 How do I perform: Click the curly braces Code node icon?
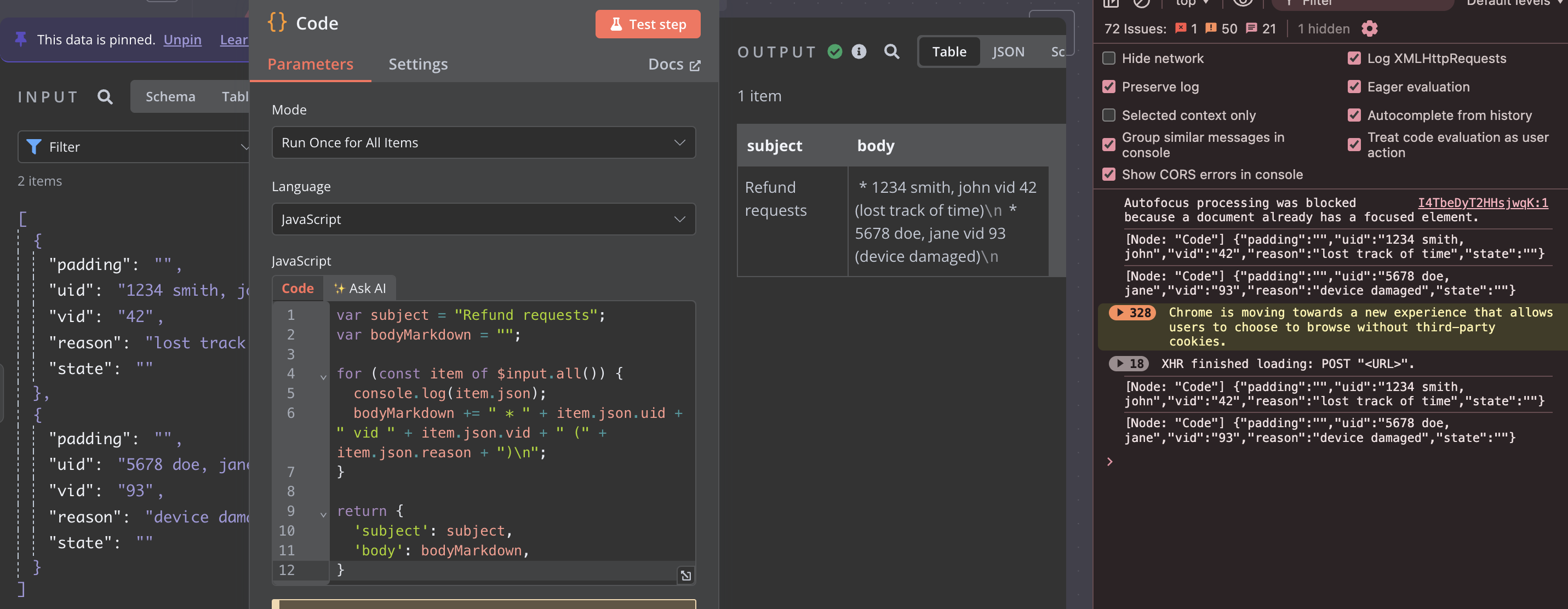pyautogui.click(x=277, y=22)
